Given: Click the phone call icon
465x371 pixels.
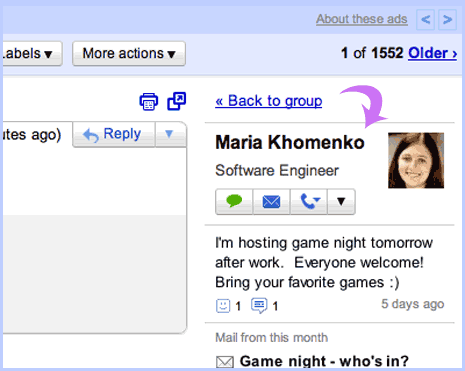Looking at the screenshot, I should click(309, 202).
